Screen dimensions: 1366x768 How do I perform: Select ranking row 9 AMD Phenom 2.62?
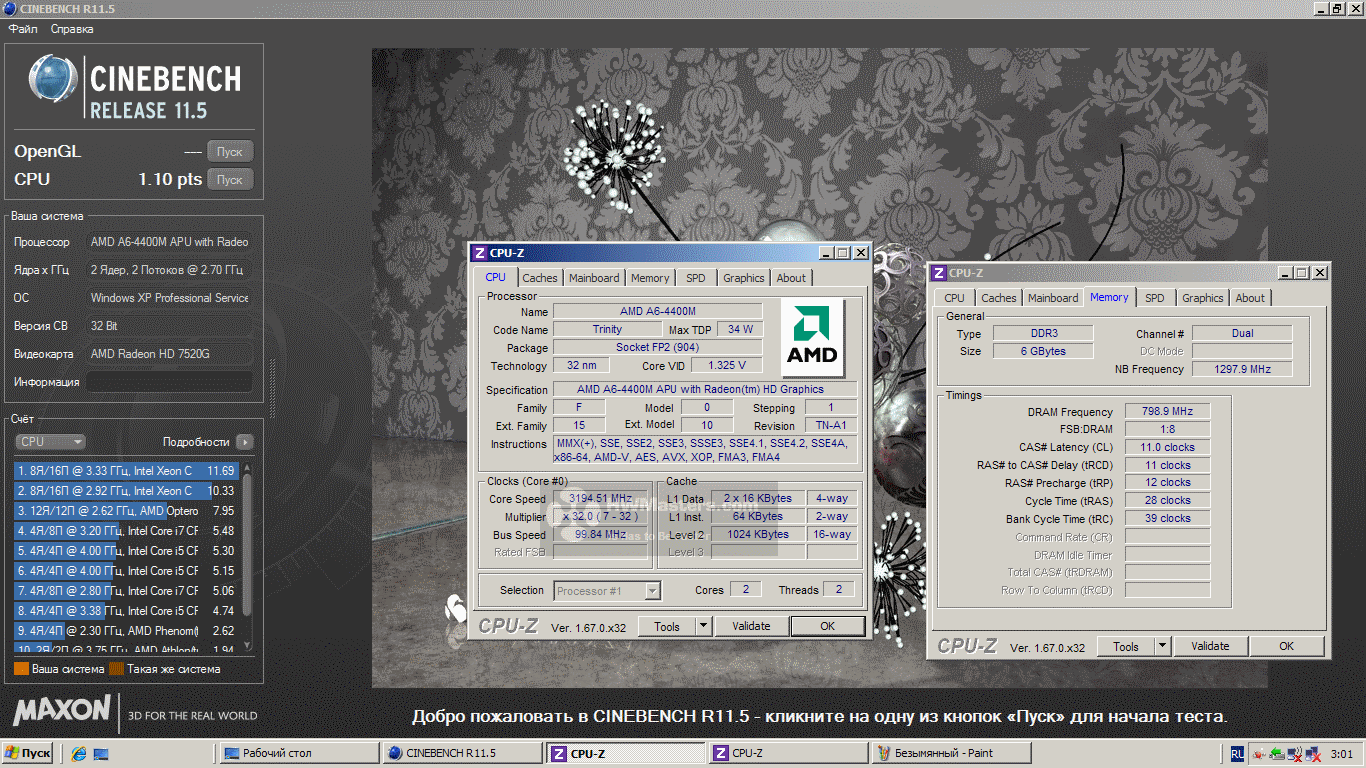pos(126,631)
